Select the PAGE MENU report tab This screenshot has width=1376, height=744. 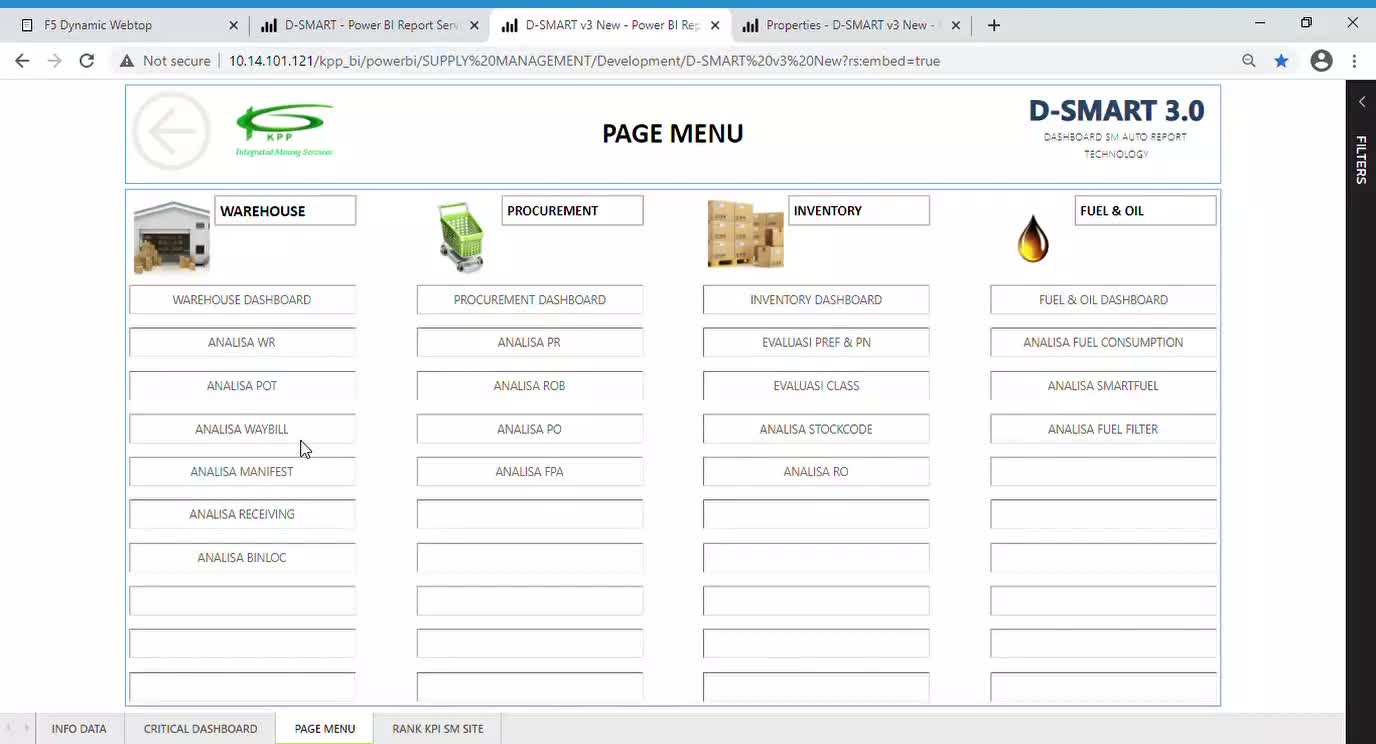pos(325,729)
